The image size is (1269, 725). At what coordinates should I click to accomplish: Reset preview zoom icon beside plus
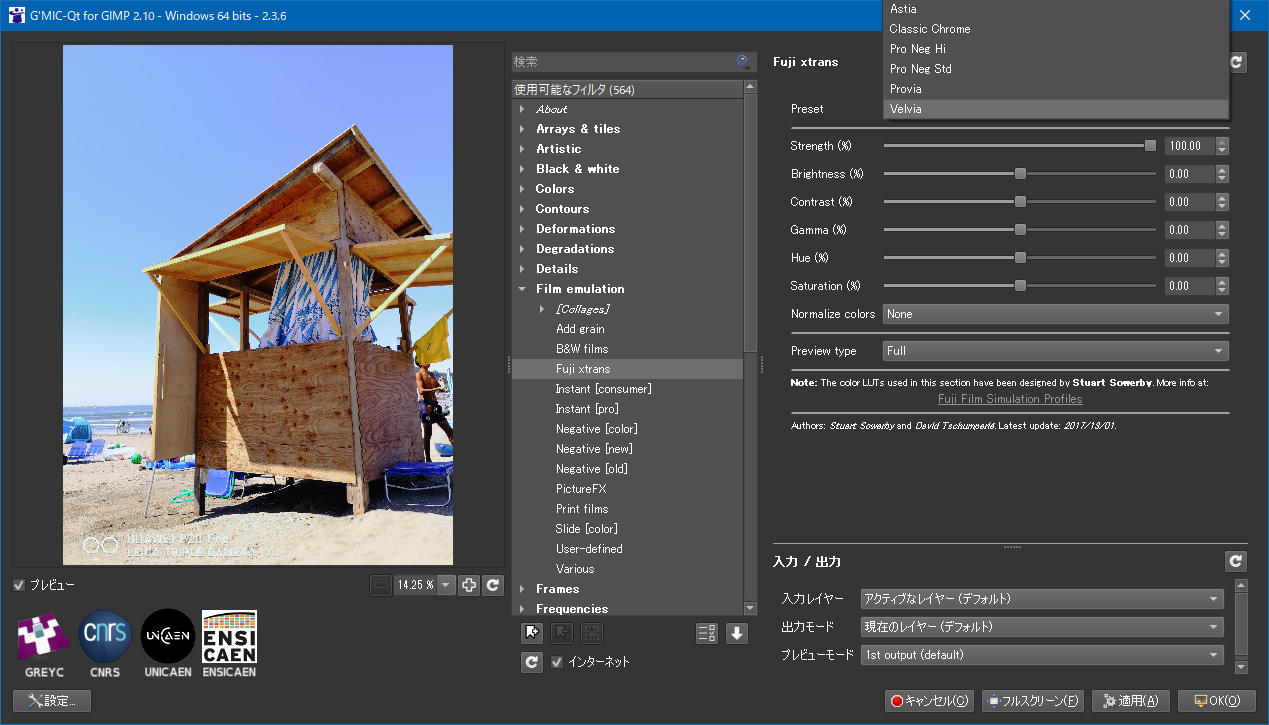493,585
